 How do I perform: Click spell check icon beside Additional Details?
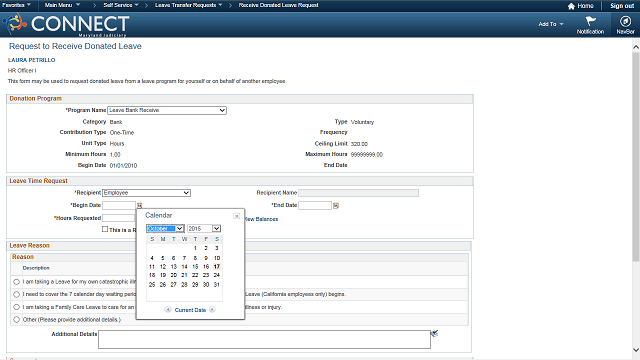[435, 333]
